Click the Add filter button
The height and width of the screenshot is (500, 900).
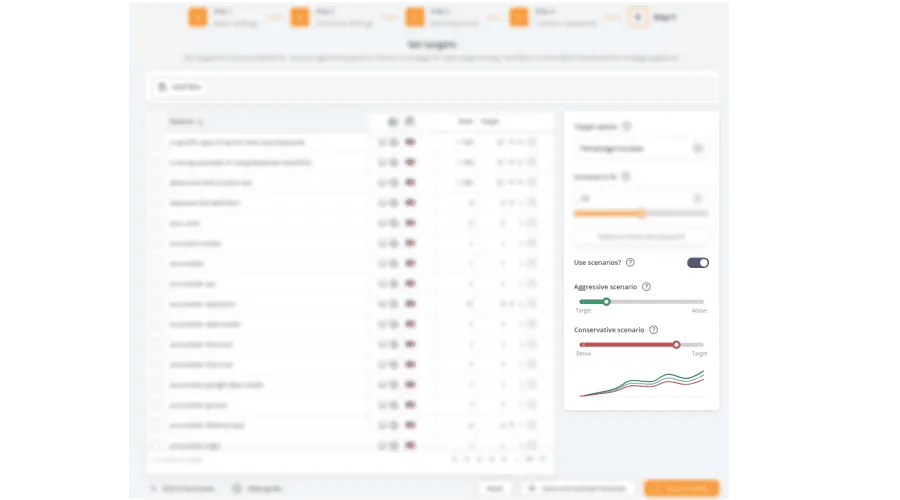point(180,87)
